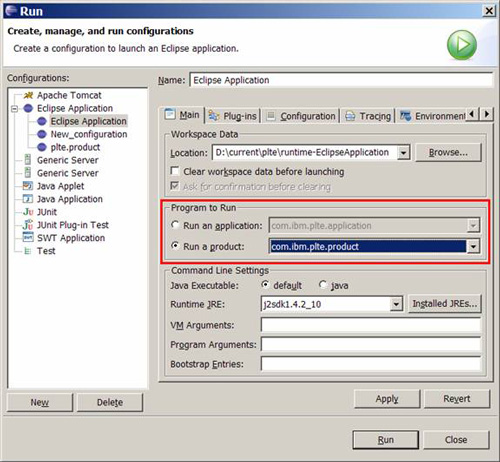Click the Apache Tomcat cat icon
This screenshot has width=500, height=462.
[28, 95]
